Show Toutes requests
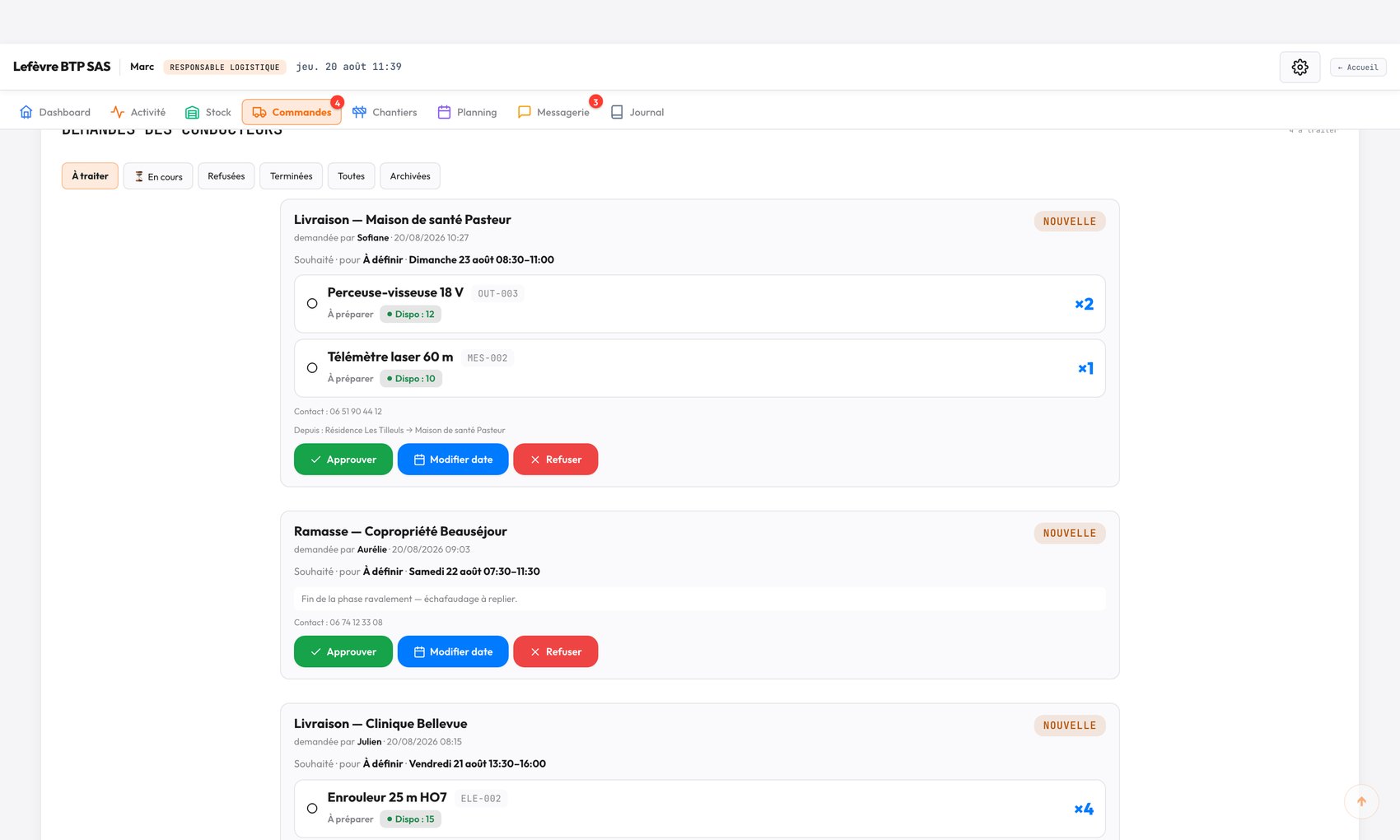Image resolution: width=1400 pixels, height=840 pixels. coord(351,176)
